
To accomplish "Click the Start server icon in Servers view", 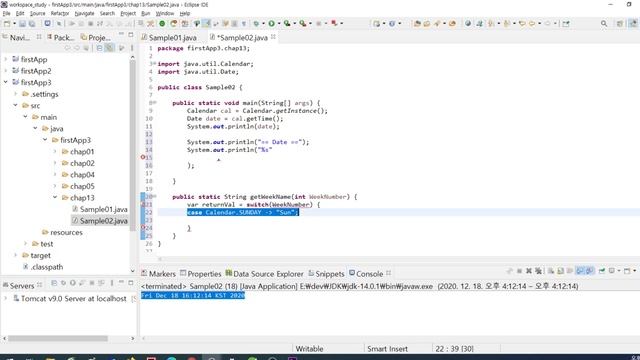I will click(x=73, y=283).
